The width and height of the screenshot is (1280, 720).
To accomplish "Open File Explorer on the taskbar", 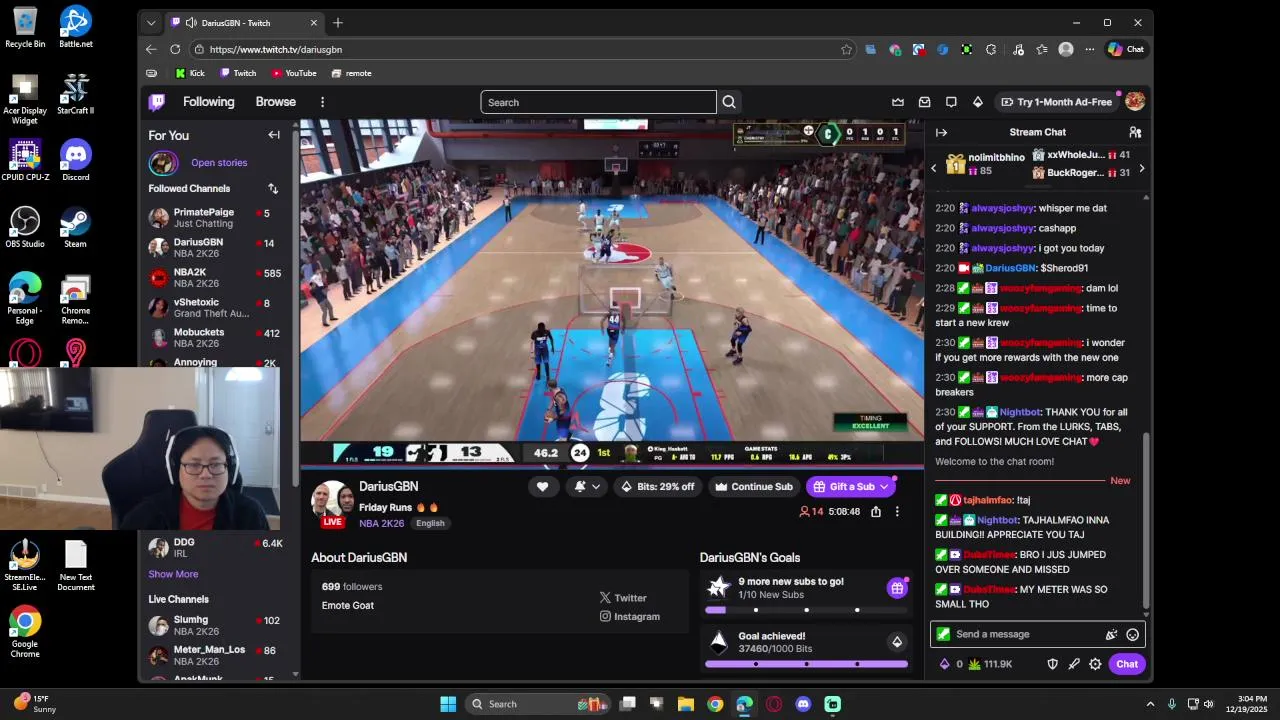I will 686,704.
